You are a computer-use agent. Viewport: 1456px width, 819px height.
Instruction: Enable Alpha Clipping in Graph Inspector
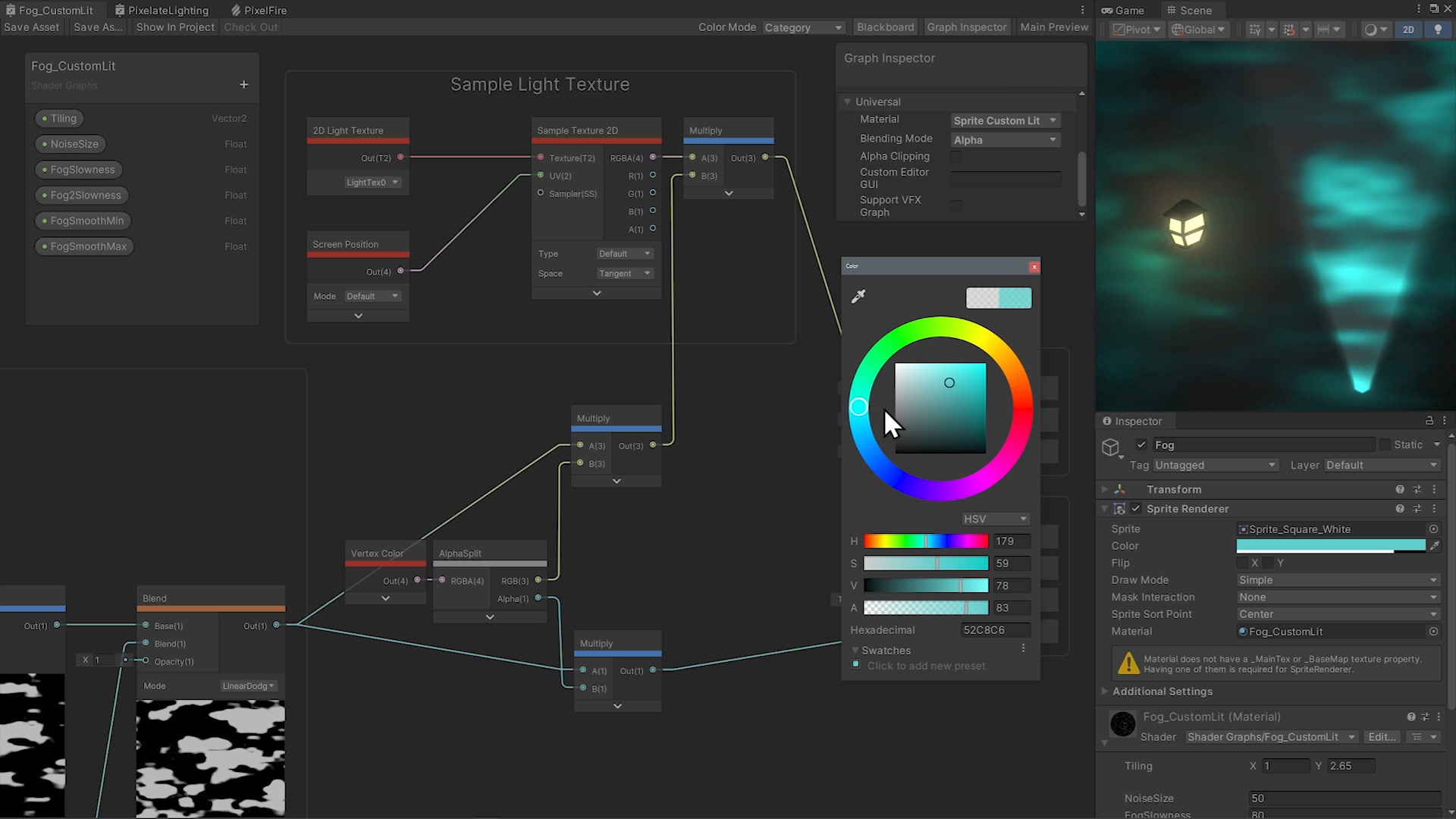[956, 156]
